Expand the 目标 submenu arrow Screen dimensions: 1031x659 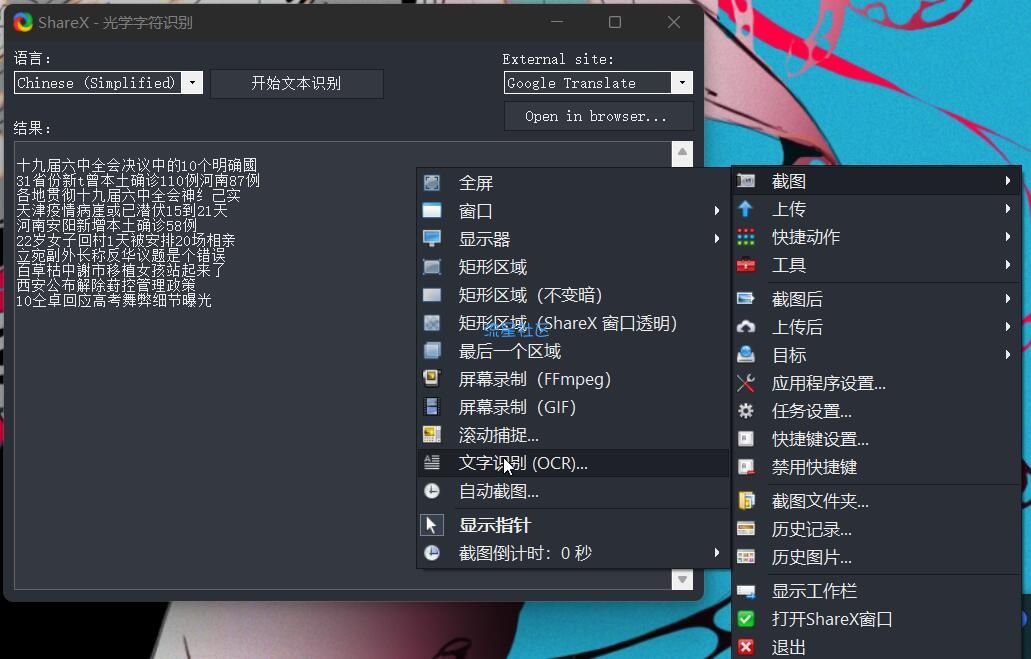click(x=1007, y=354)
